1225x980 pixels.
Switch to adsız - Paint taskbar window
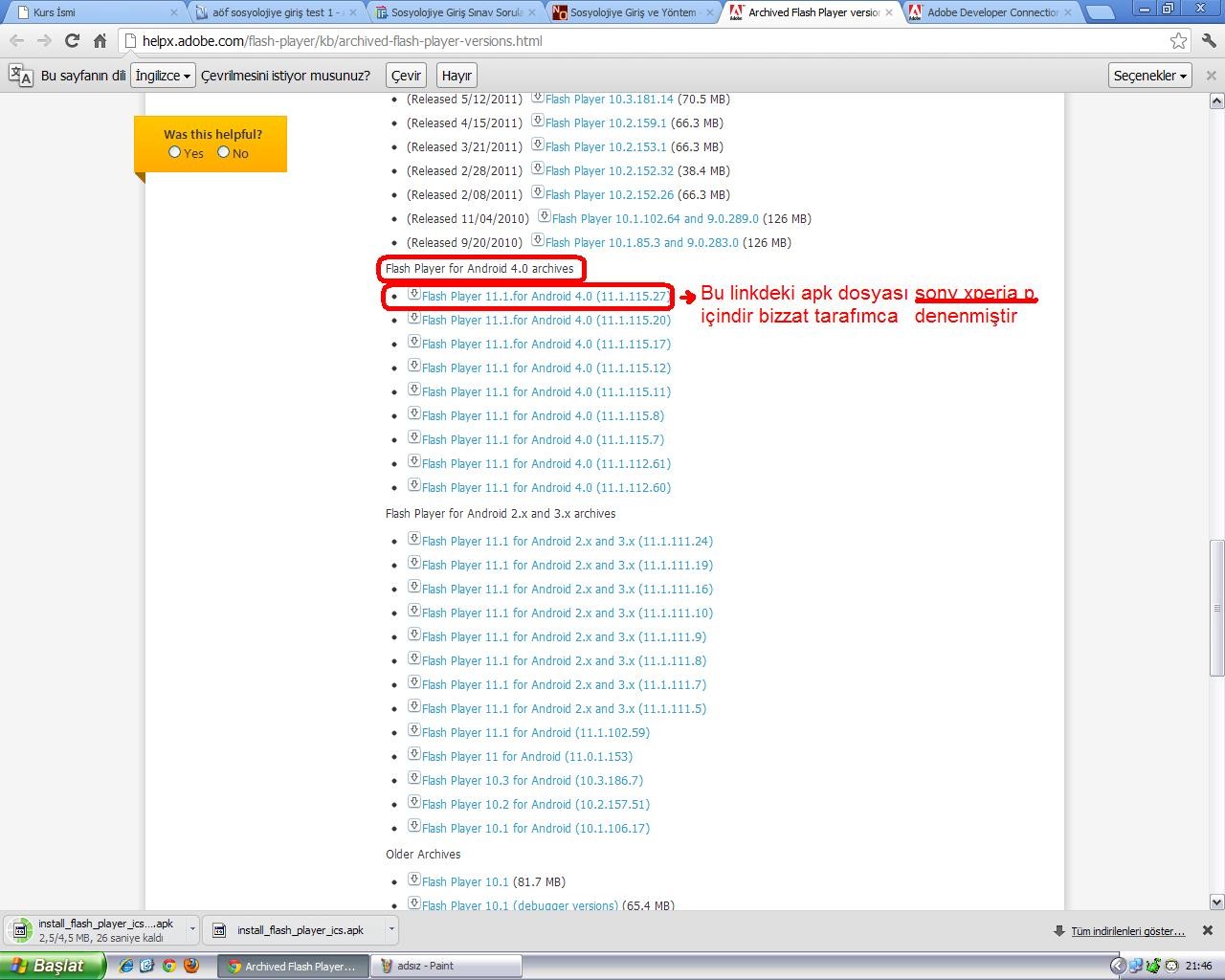[447, 966]
